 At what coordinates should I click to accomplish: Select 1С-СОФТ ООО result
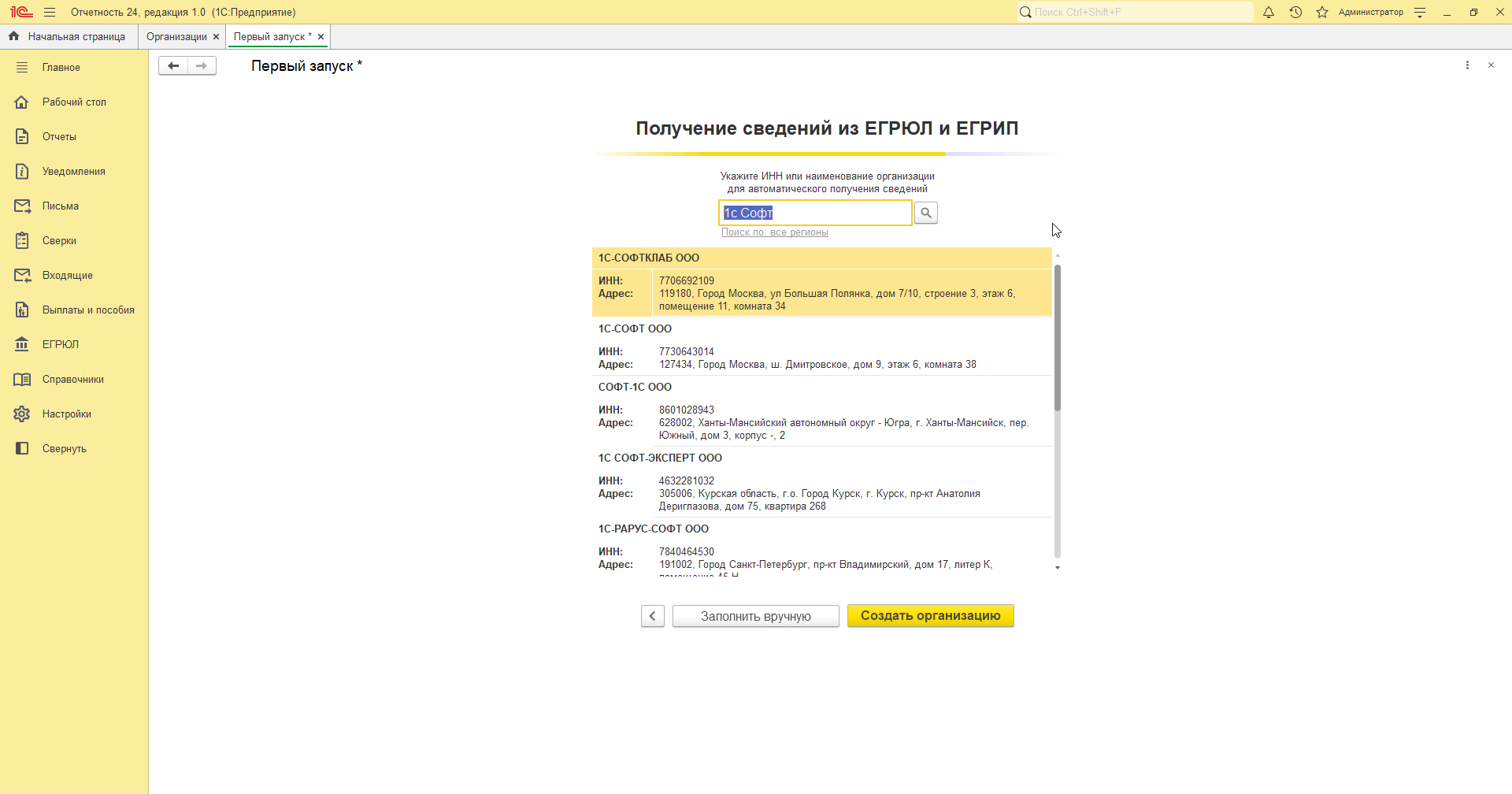822,347
